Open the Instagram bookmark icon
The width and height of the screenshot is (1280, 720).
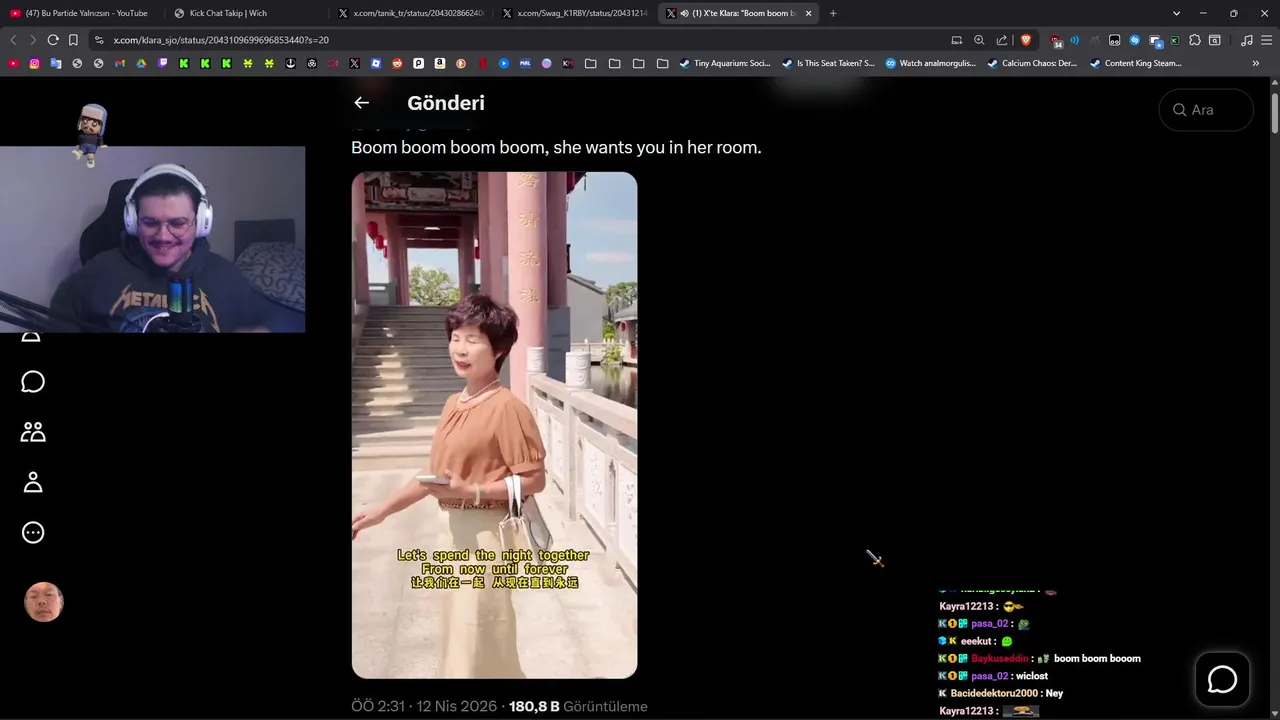coord(34,63)
